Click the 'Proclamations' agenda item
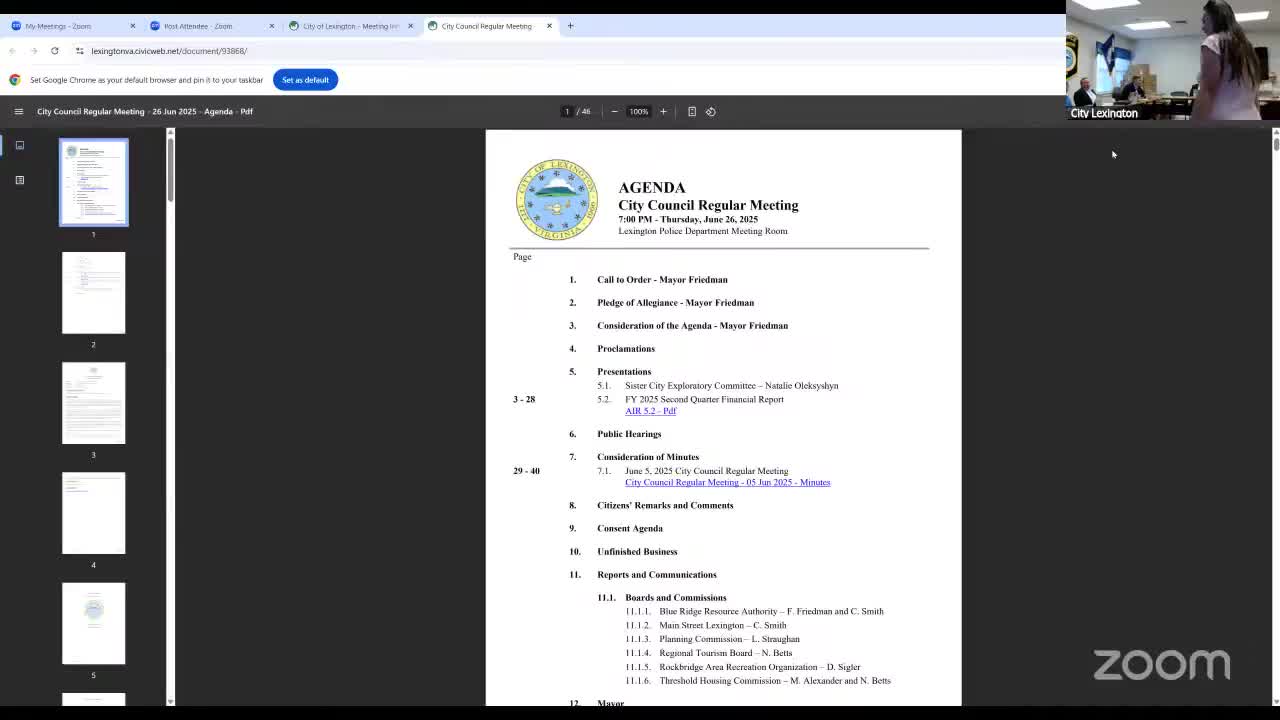The width and height of the screenshot is (1280, 720). click(626, 349)
